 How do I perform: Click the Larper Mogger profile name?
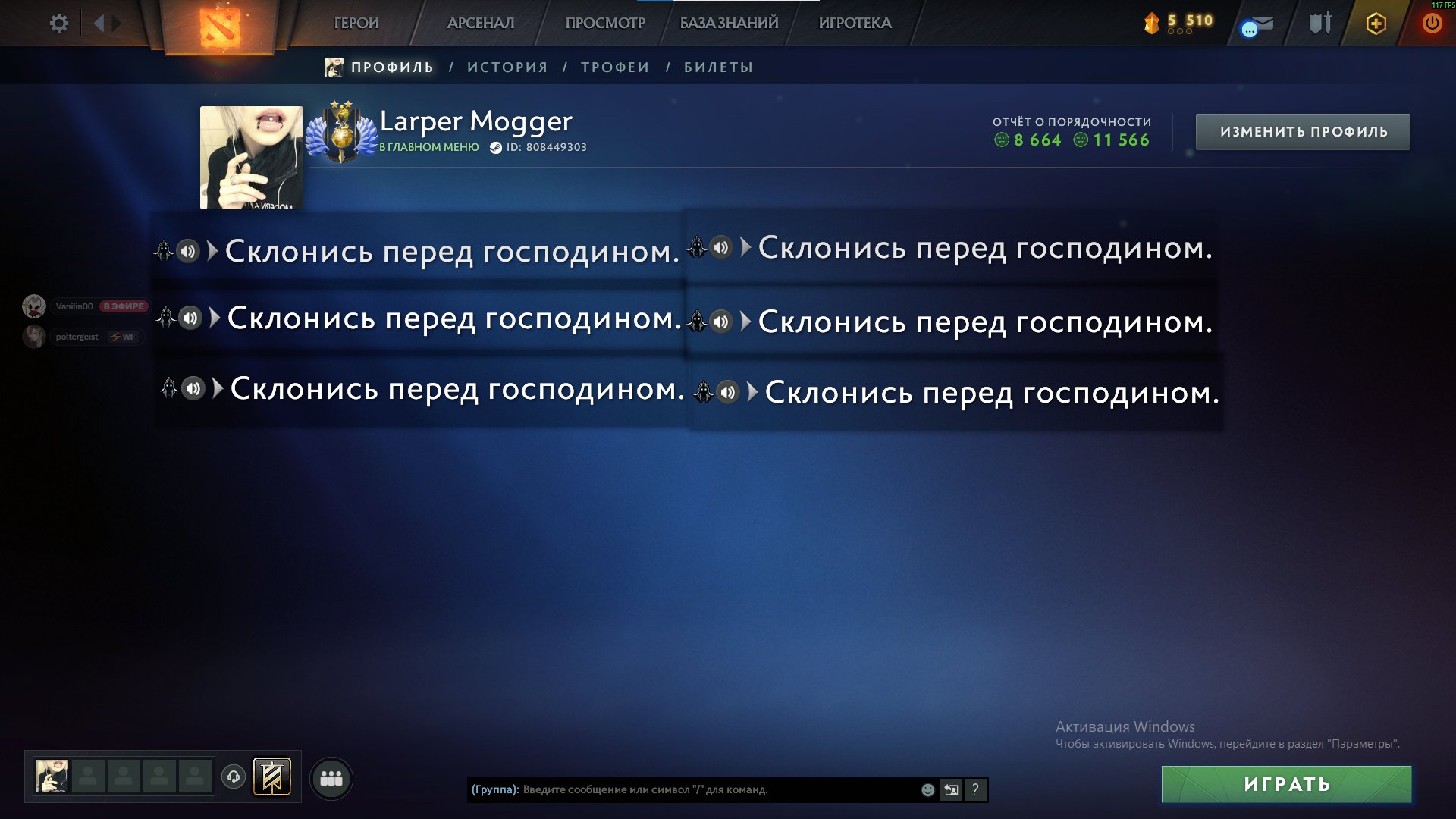coord(475,121)
